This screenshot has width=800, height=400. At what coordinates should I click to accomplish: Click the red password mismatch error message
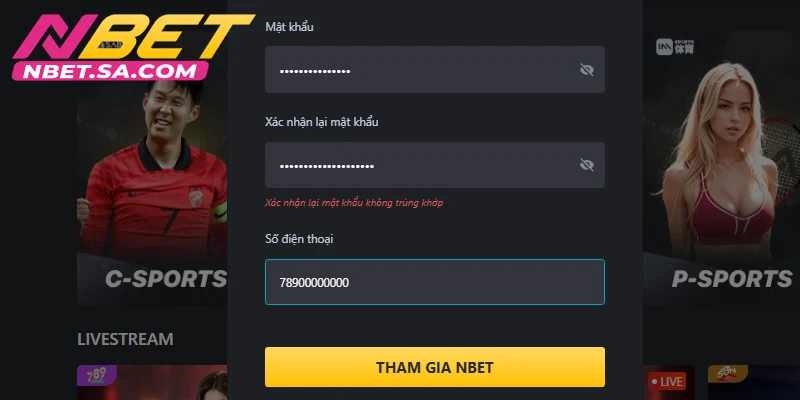coord(354,203)
